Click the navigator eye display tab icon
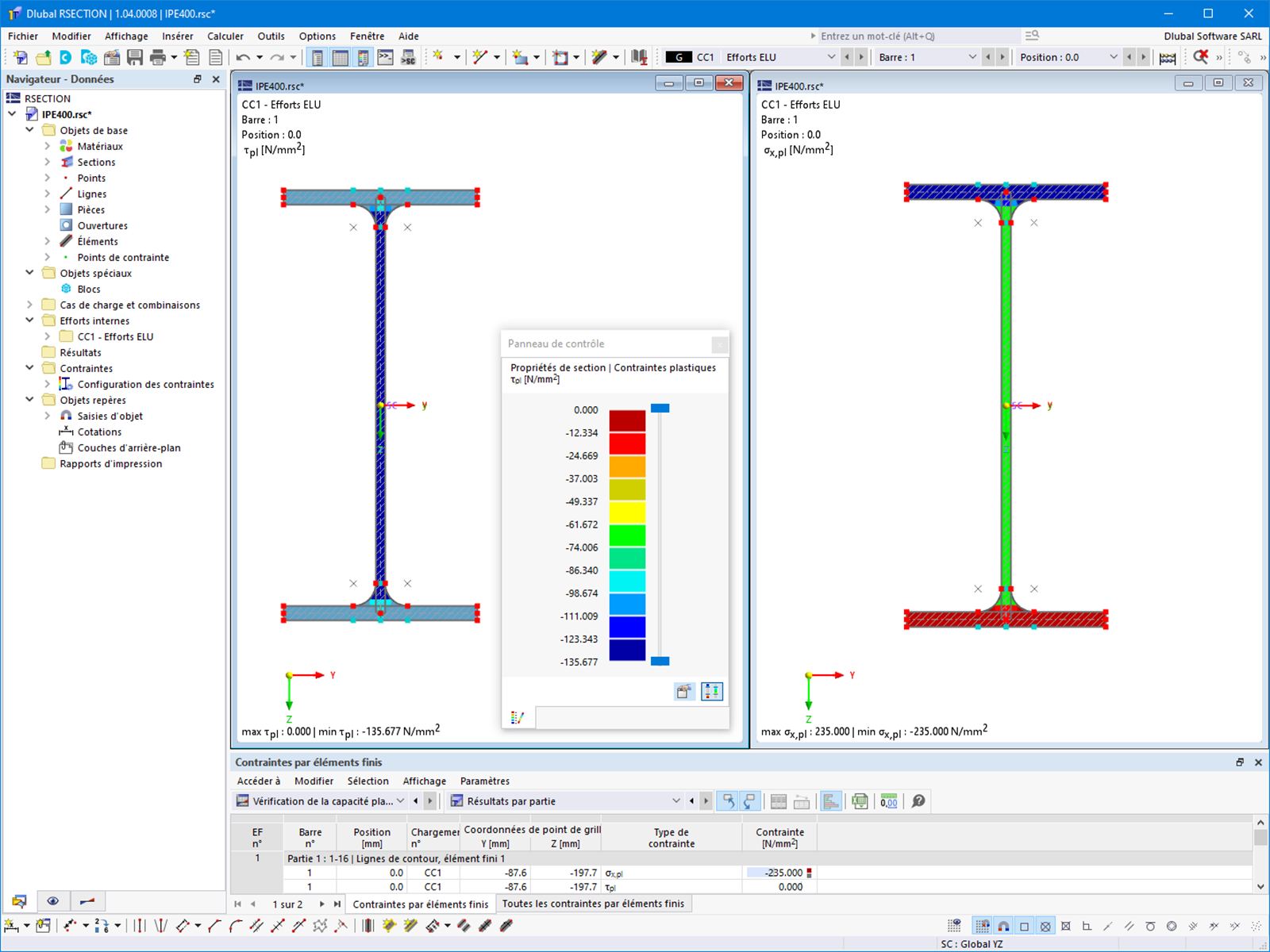 coord(53,901)
